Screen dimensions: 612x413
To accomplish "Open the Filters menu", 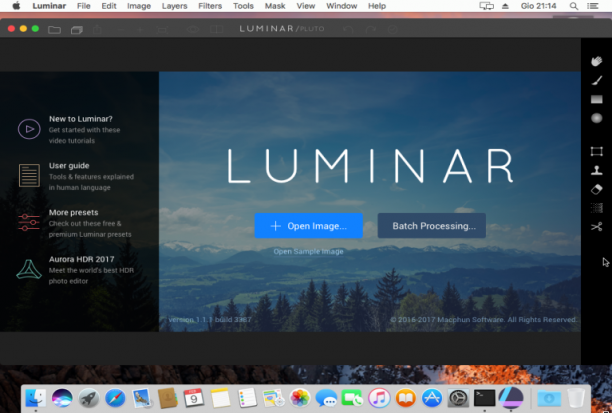I will click(210, 6).
